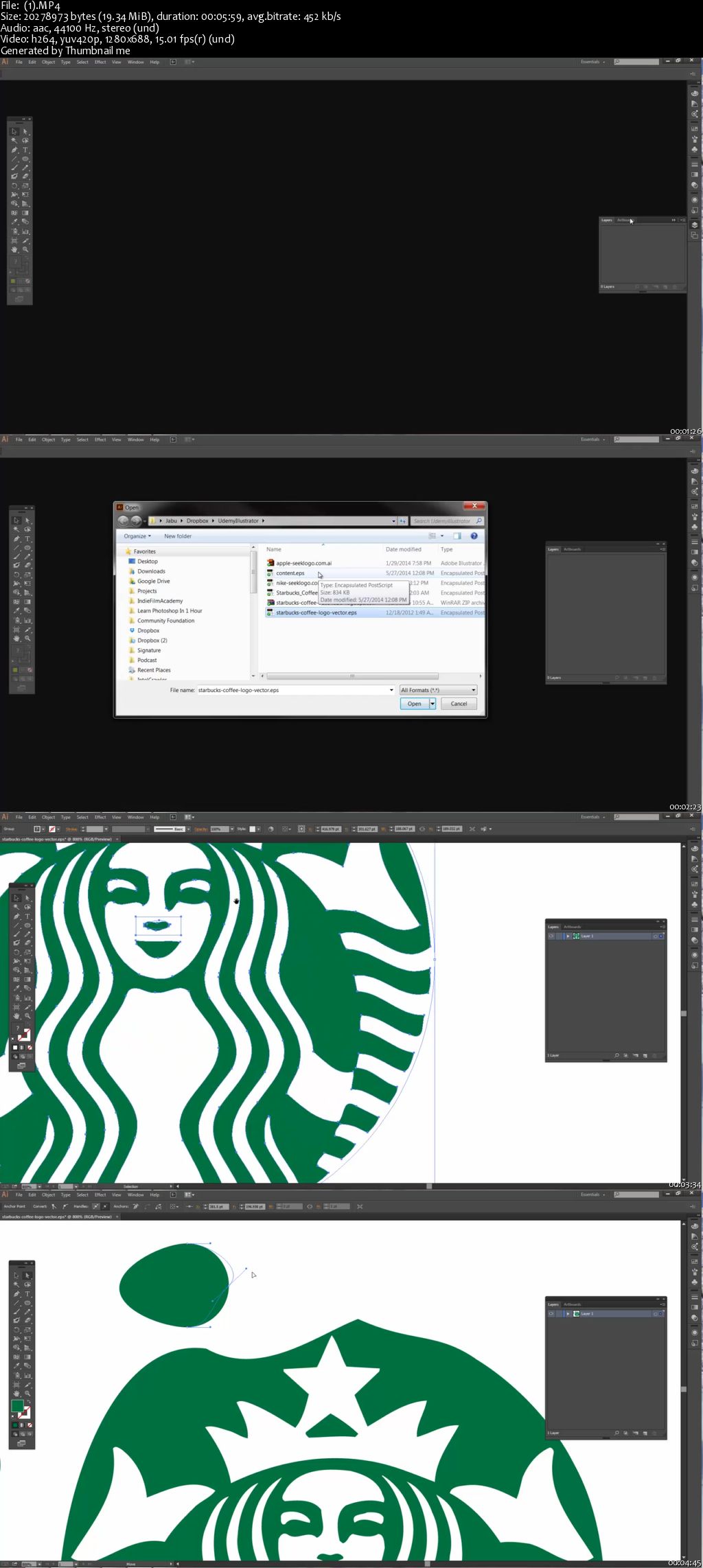Toggle hide handles button in Handles group
703x1568 pixels.
pos(105,1206)
